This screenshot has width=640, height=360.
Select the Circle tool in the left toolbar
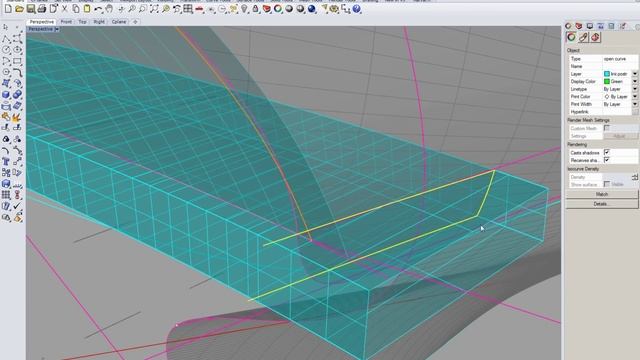point(6,49)
